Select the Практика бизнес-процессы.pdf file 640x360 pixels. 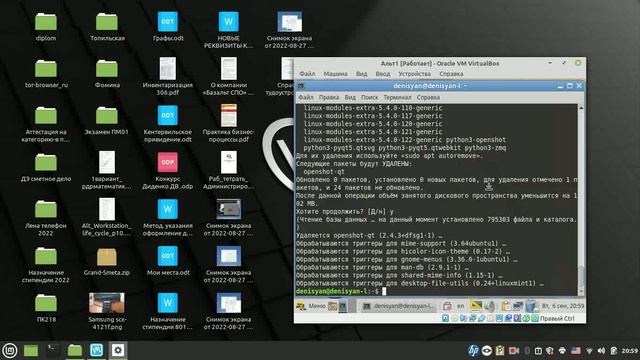229,116
